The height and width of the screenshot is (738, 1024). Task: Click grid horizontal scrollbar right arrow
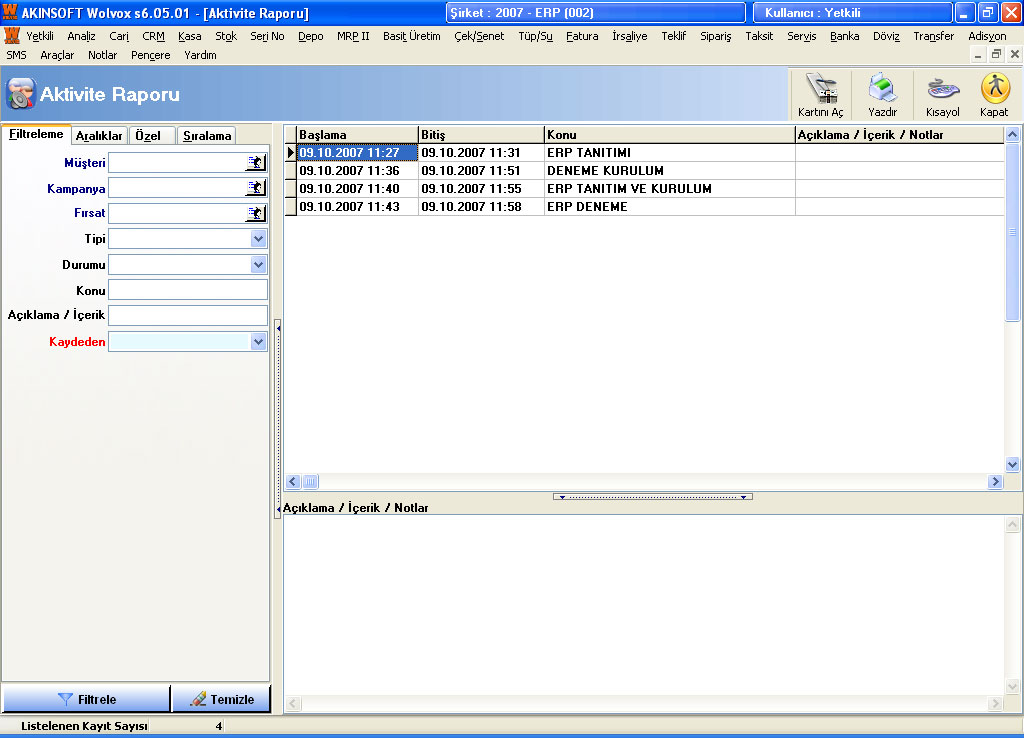pyautogui.click(x=995, y=481)
